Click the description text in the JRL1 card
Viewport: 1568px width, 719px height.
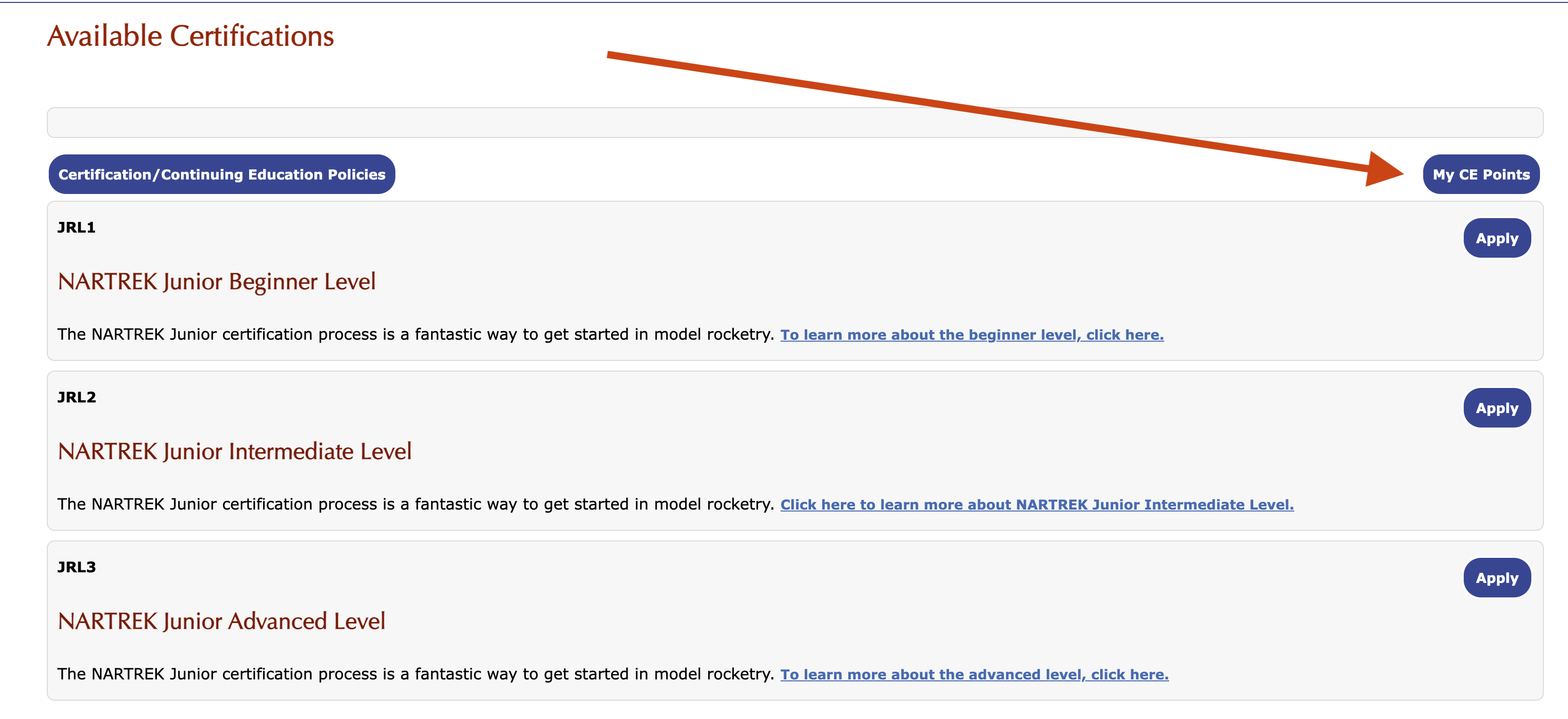415,334
